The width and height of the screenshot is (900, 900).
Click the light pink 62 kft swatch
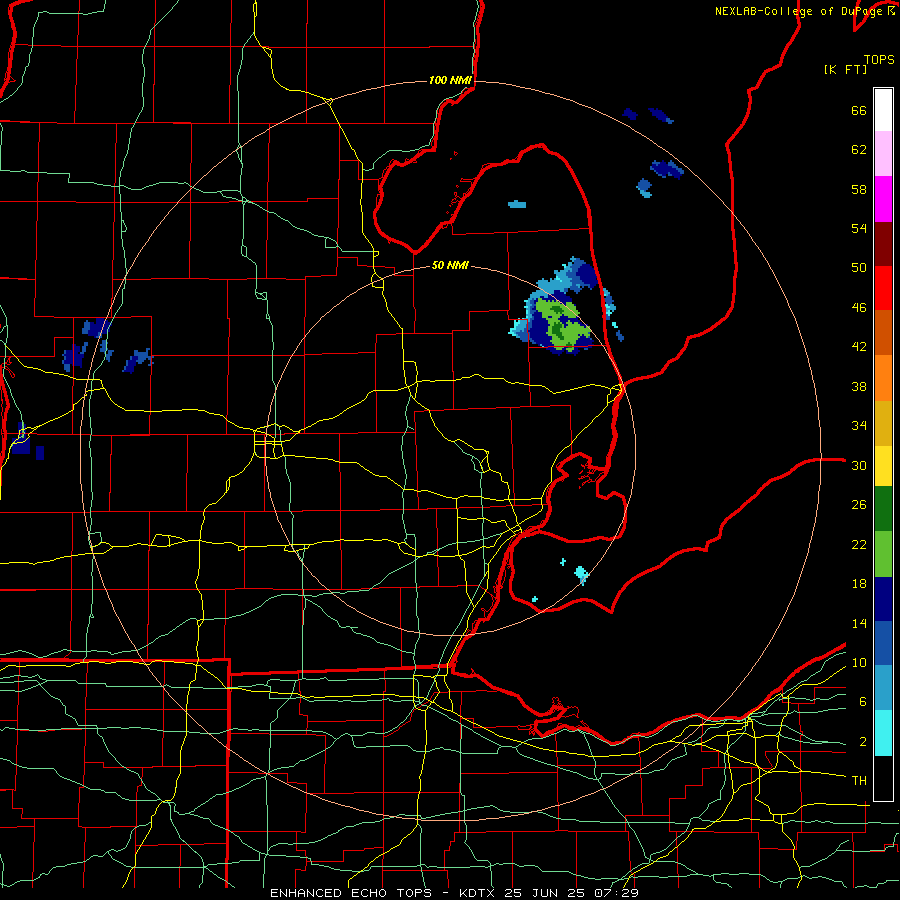click(x=883, y=153)
